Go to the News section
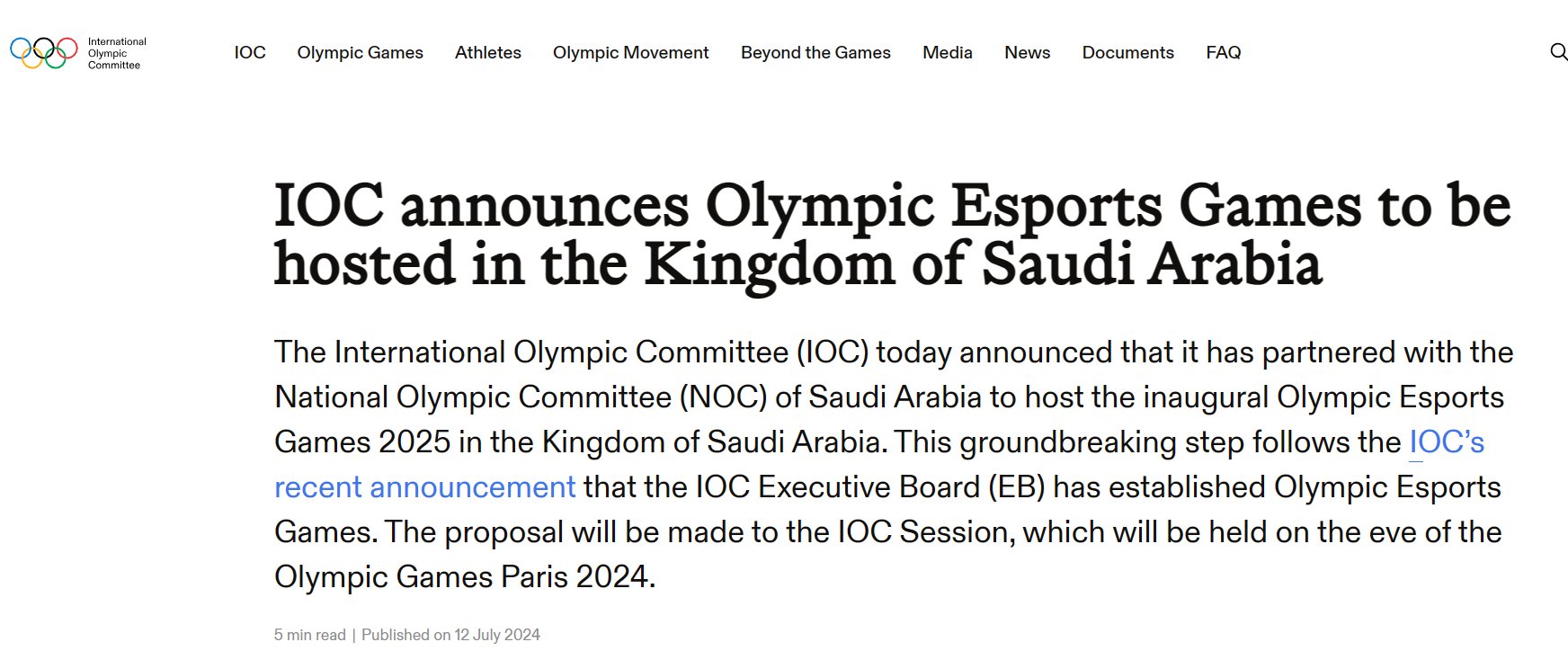1568x660 pixels. pos(1027,53)
